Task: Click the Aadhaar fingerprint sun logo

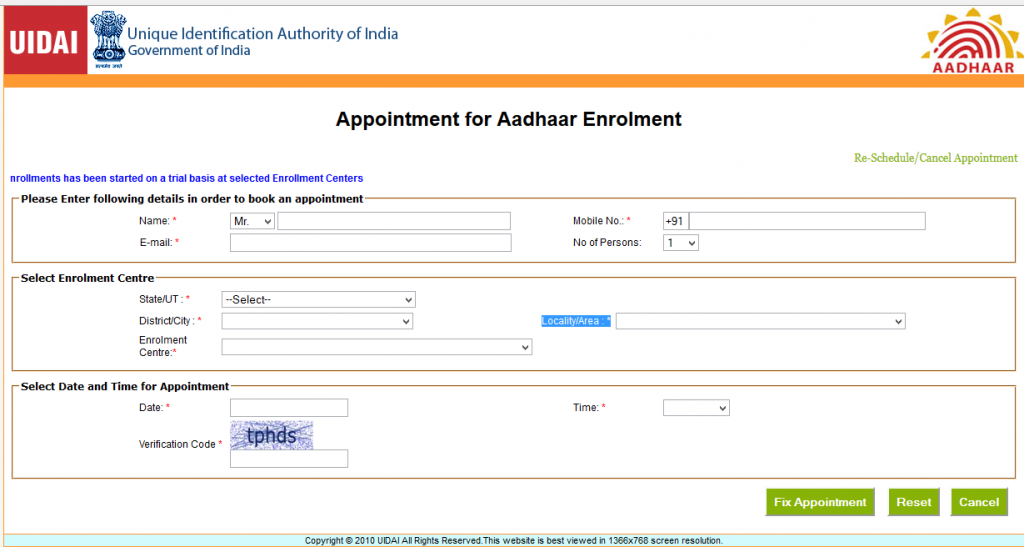Action: [972, 40]
